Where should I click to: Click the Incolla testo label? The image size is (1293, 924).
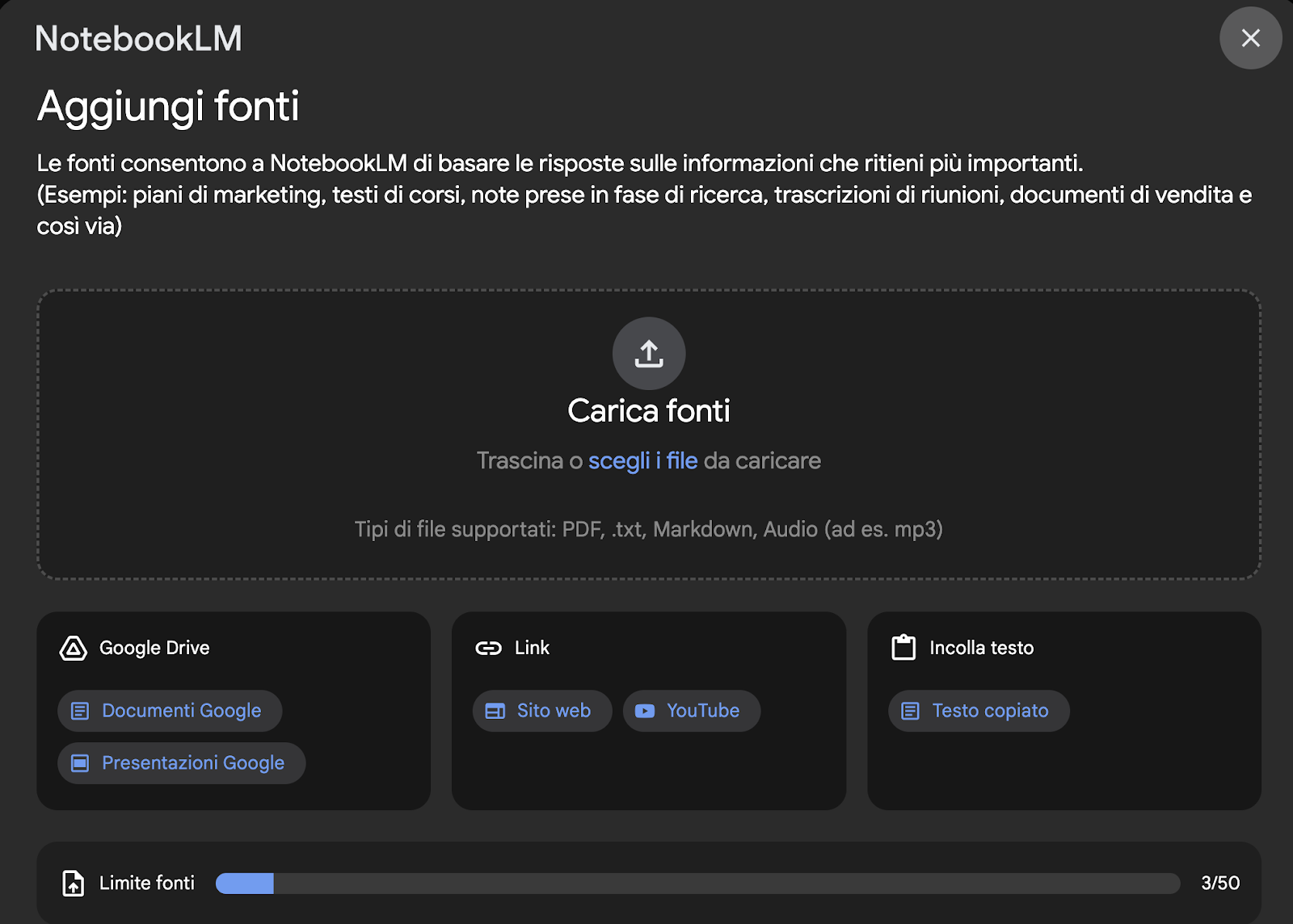coord(982,648)
